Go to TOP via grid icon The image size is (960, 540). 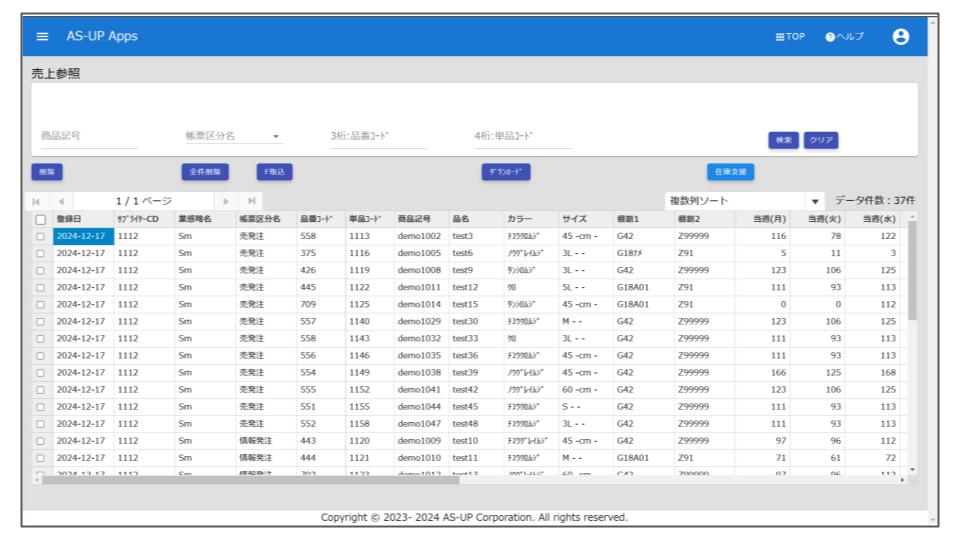click(x=790, y=37)
